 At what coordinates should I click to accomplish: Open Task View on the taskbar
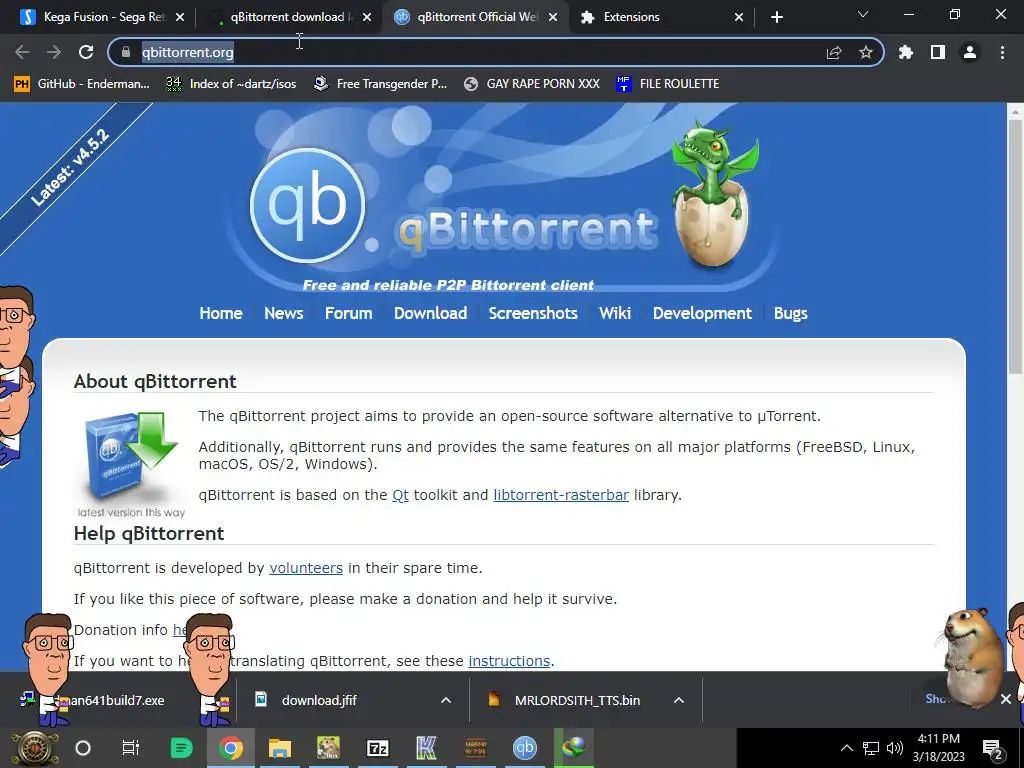[x=131, y=748]
